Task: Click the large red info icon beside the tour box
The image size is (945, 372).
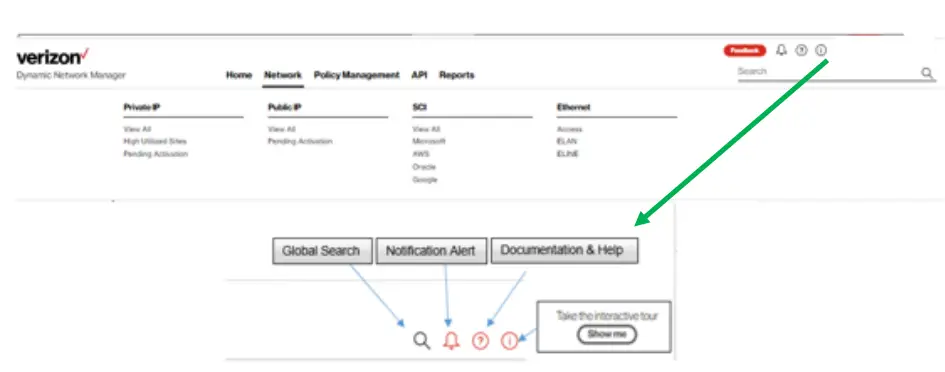Action: [509, 341]
